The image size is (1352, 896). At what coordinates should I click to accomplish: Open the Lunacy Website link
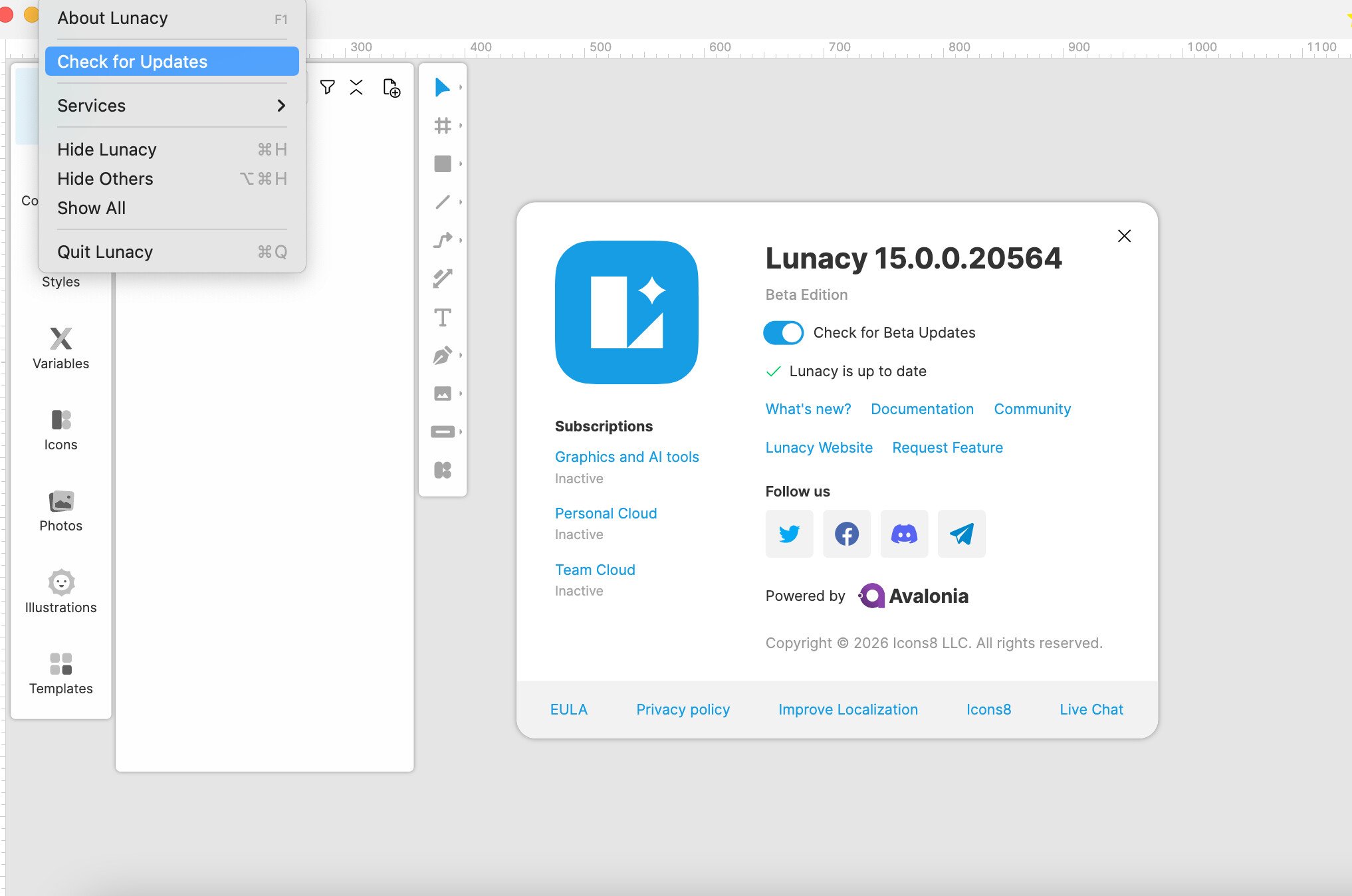[x=819, y=448]
